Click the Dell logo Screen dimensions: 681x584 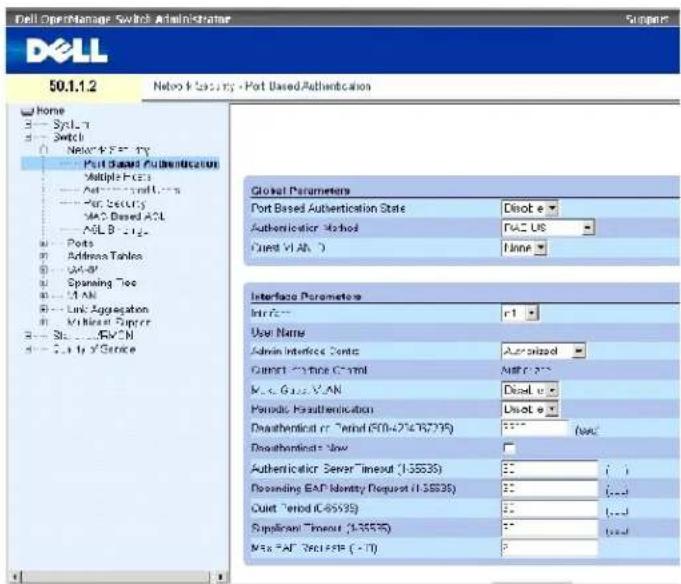66,51
